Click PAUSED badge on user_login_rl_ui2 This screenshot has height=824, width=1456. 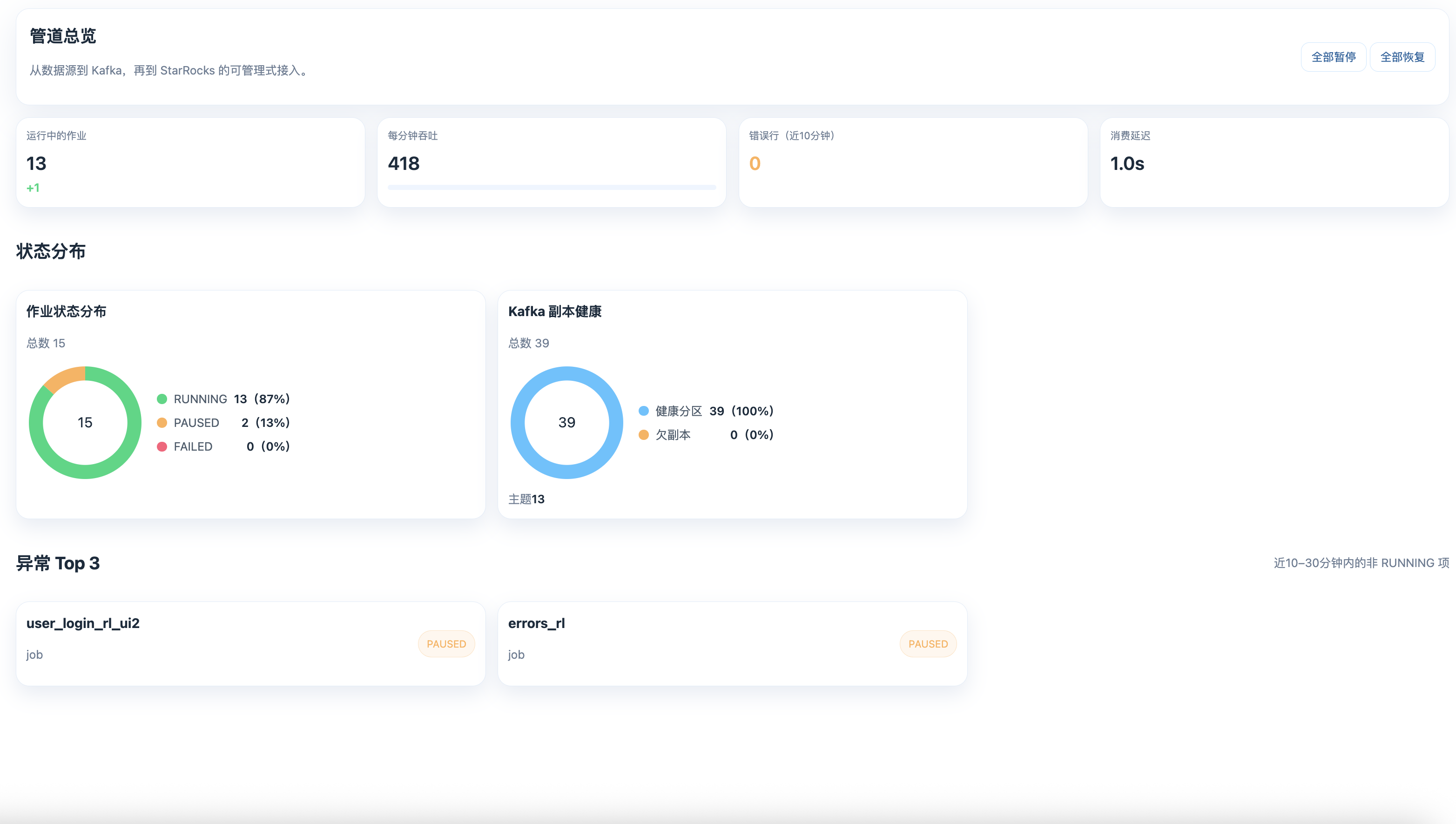point(446,644)
